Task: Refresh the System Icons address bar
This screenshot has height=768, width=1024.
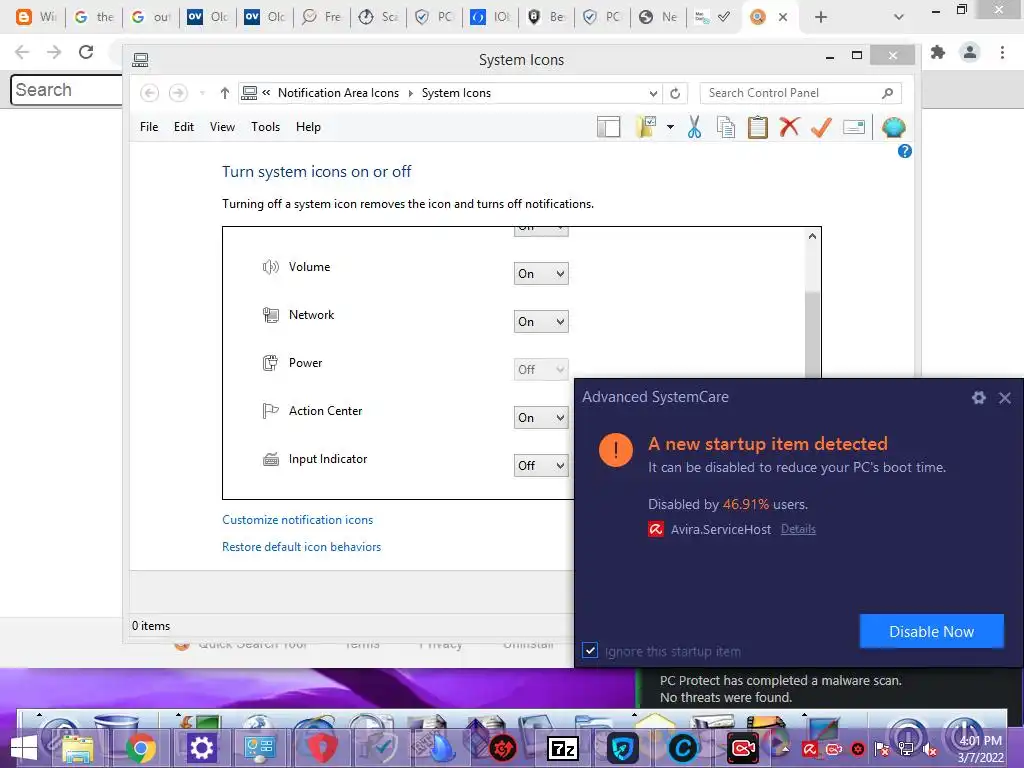Action: click(675, 93)
